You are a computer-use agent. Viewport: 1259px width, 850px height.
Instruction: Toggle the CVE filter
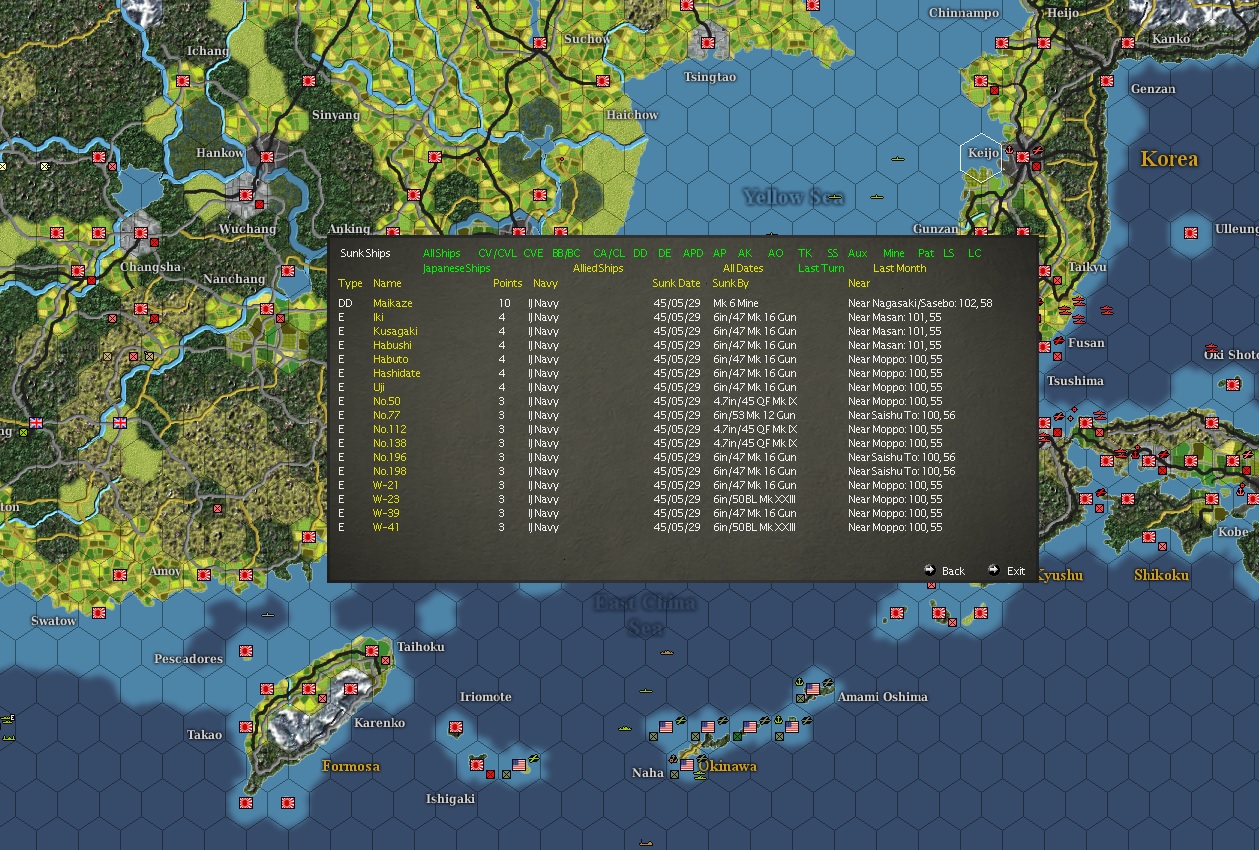tap(533, 254)
